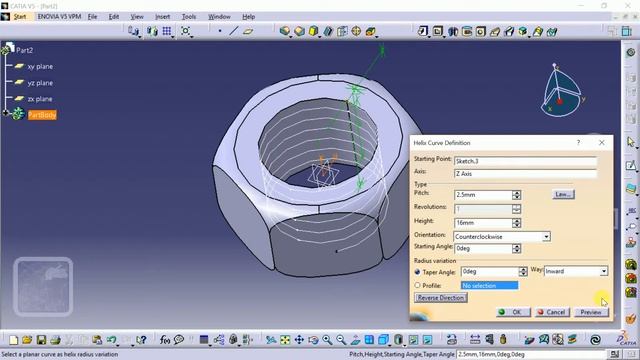This screenshot has width=640, height=360.
Task: Open the File menu
Action: [93, 17]
